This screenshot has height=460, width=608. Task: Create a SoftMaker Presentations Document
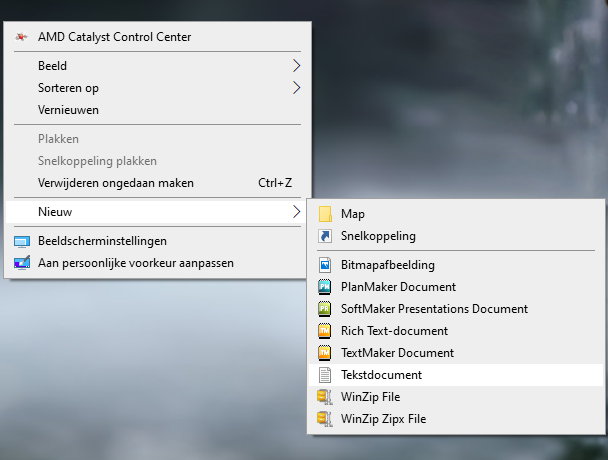(x=434, y=309)
